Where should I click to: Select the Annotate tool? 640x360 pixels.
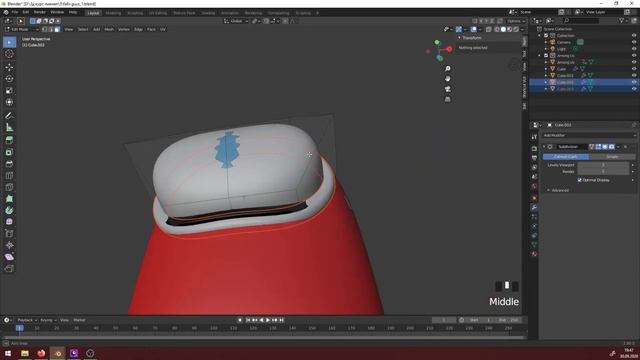[9, 116]
